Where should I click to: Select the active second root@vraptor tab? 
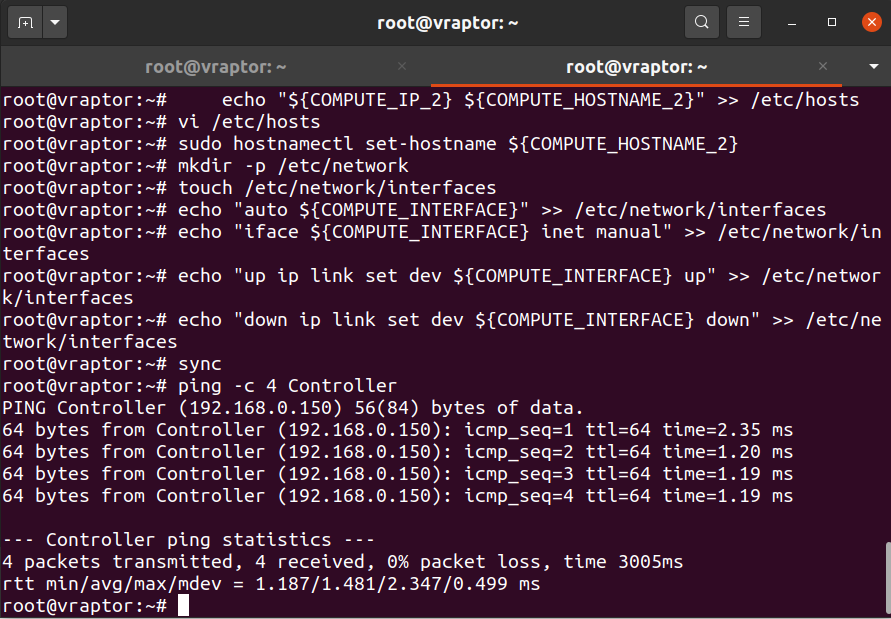click(636, 67)
